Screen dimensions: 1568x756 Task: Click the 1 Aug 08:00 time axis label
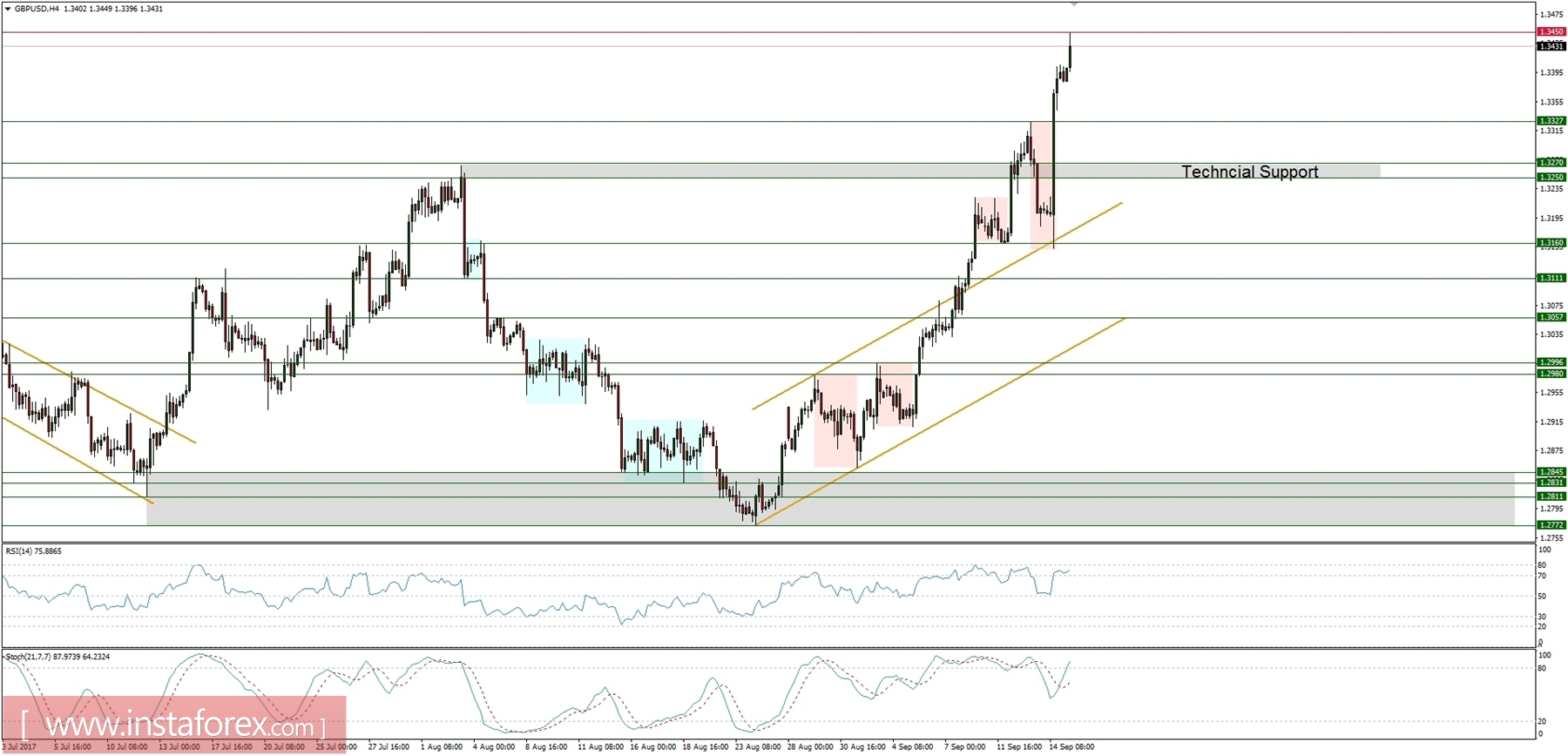click(442, 747)
